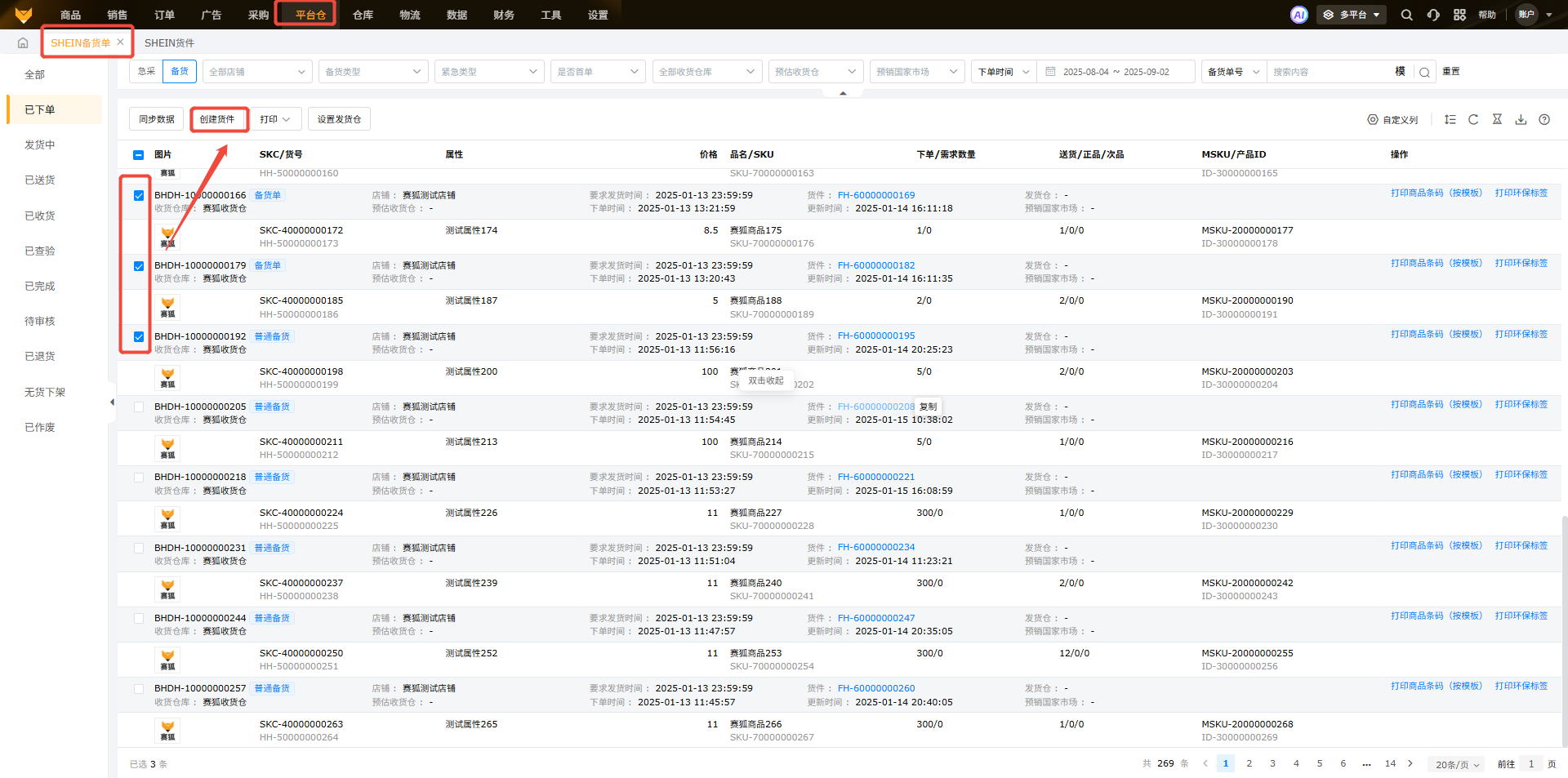Open the 物流 top menu
This screenshot has width=1568, height=778.
point(410,15)
